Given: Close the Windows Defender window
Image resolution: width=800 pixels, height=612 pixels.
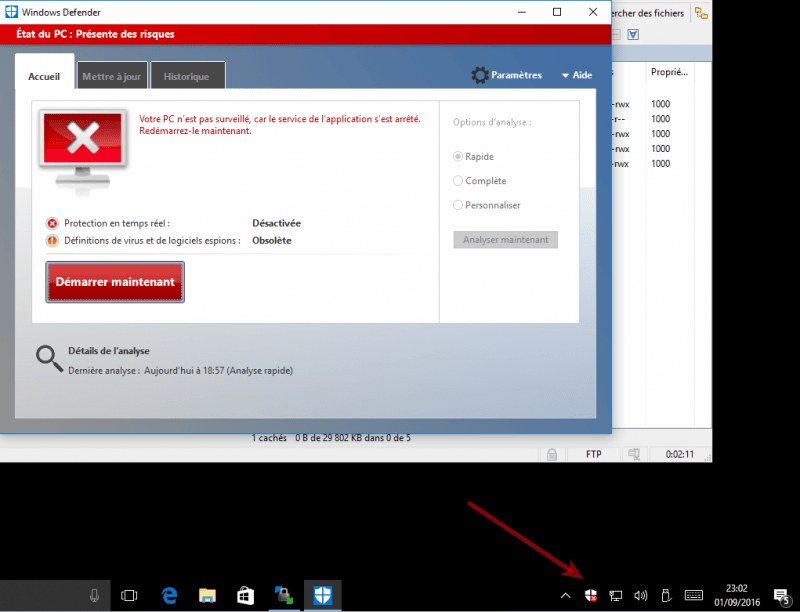Looking at the screenshot, I should pos(593,12).
